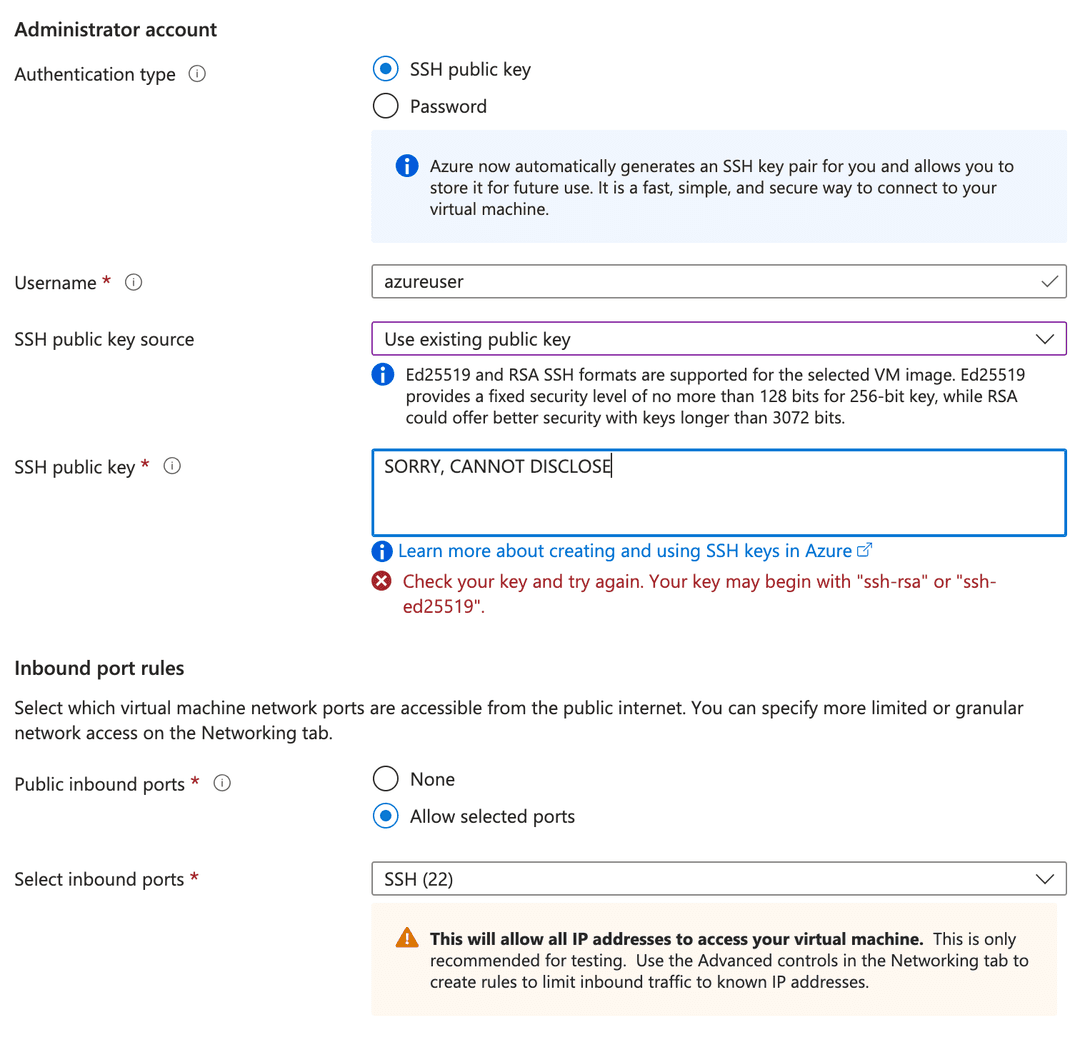Viewport: 1080px width, 1037px height.
Task: Expand Select inbound ports dropdown
Action: pos(718,879)
